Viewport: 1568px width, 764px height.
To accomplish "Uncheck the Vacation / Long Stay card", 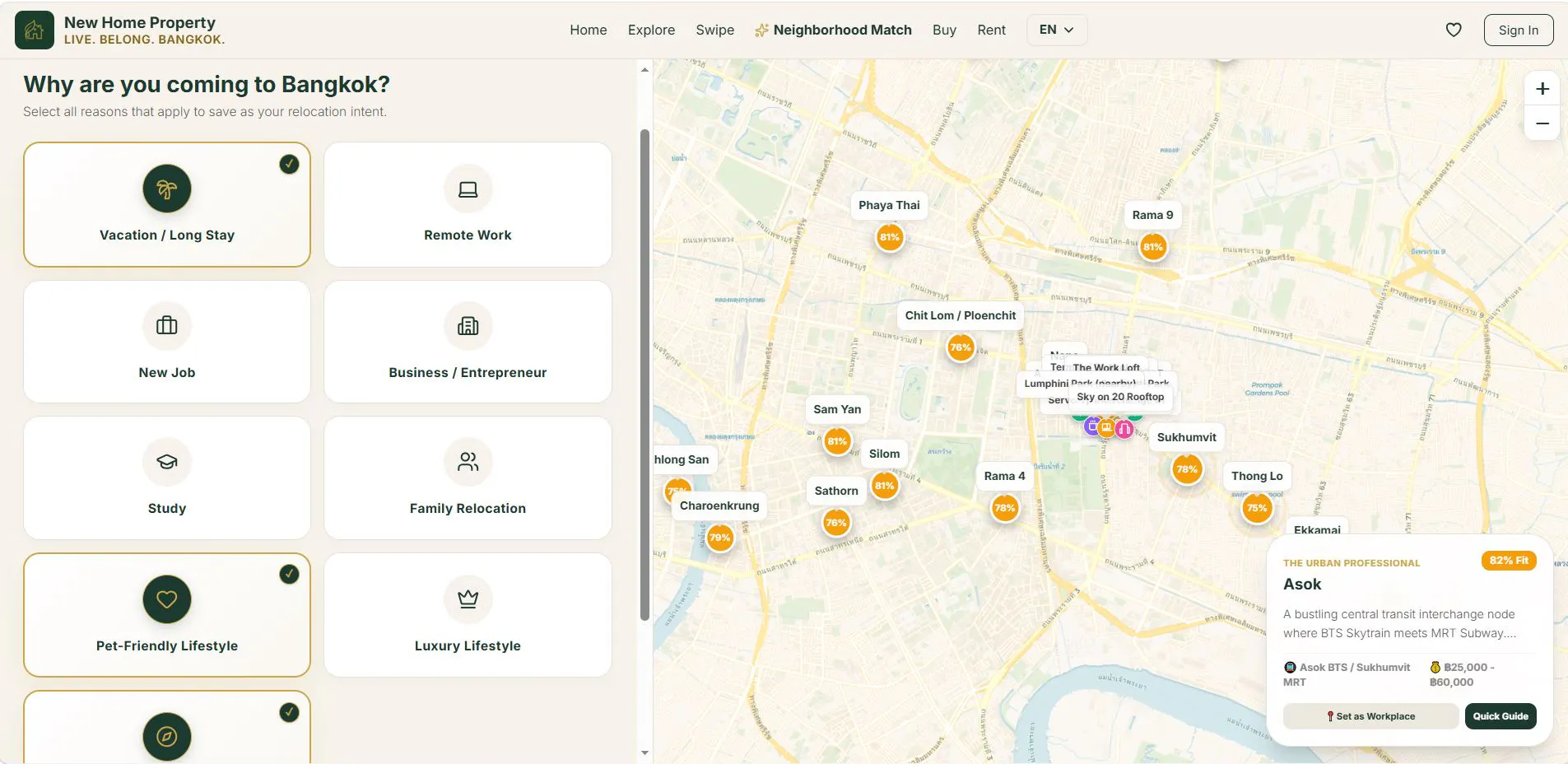I will 167,204.
